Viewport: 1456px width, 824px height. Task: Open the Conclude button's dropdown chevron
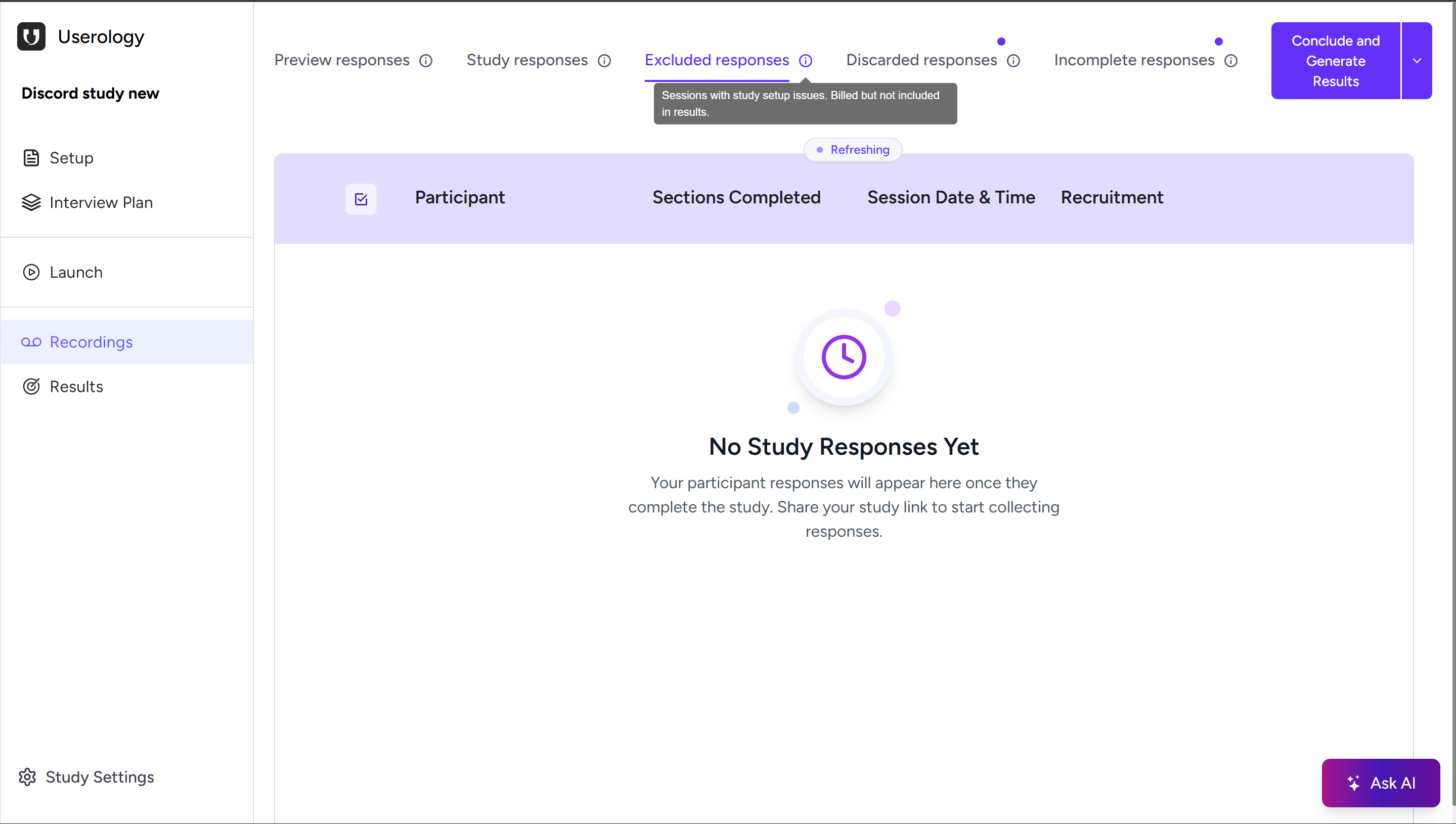tap(1417, 61)
